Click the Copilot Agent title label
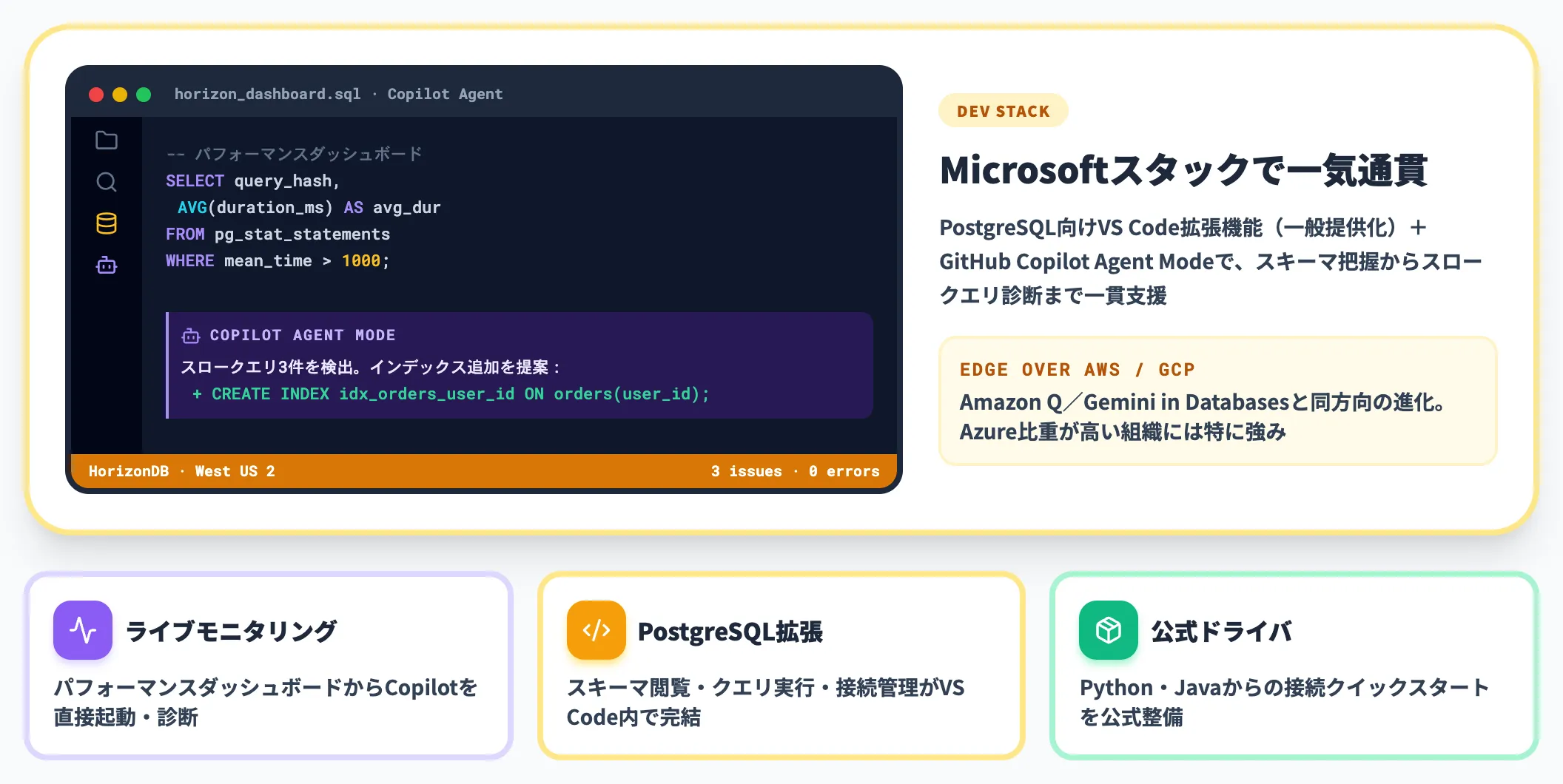 [445, 94]
